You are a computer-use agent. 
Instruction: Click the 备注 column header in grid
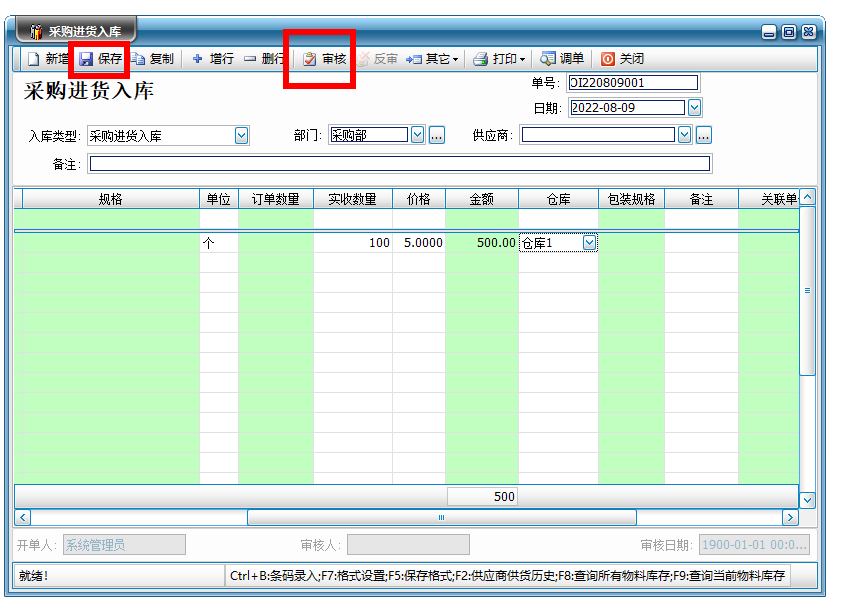coord(701,199)
